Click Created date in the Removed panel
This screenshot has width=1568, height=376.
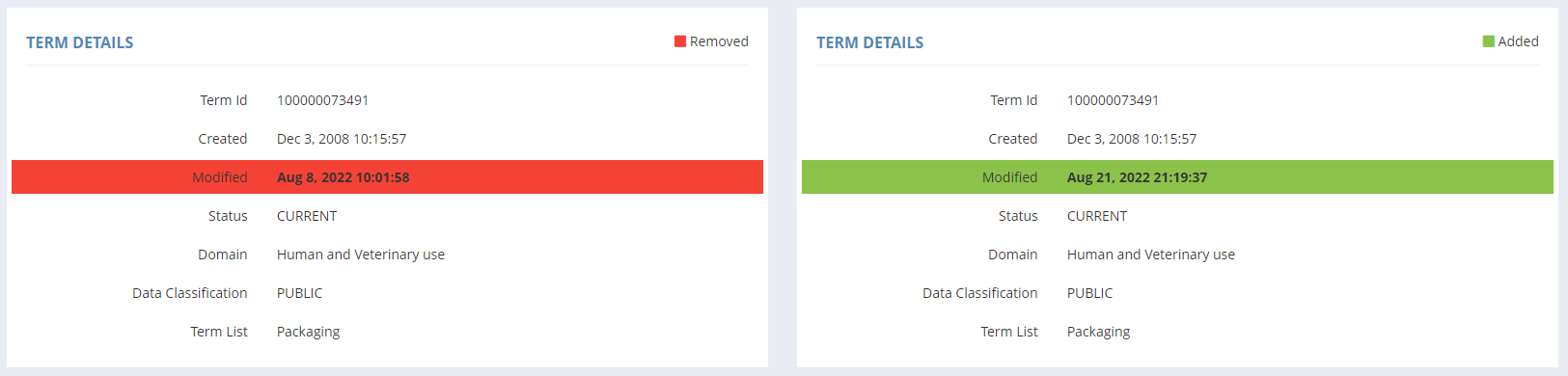(342, 139)
